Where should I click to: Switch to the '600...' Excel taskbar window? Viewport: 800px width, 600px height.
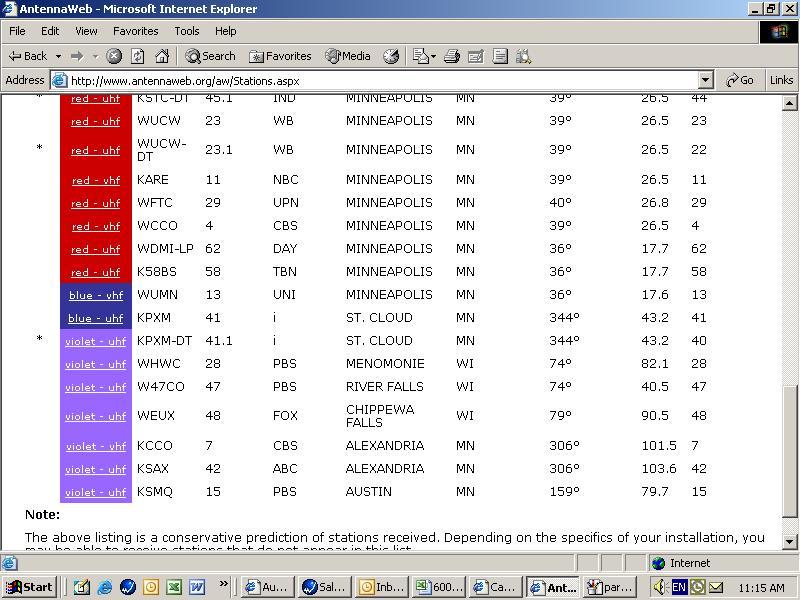[438, 587]
